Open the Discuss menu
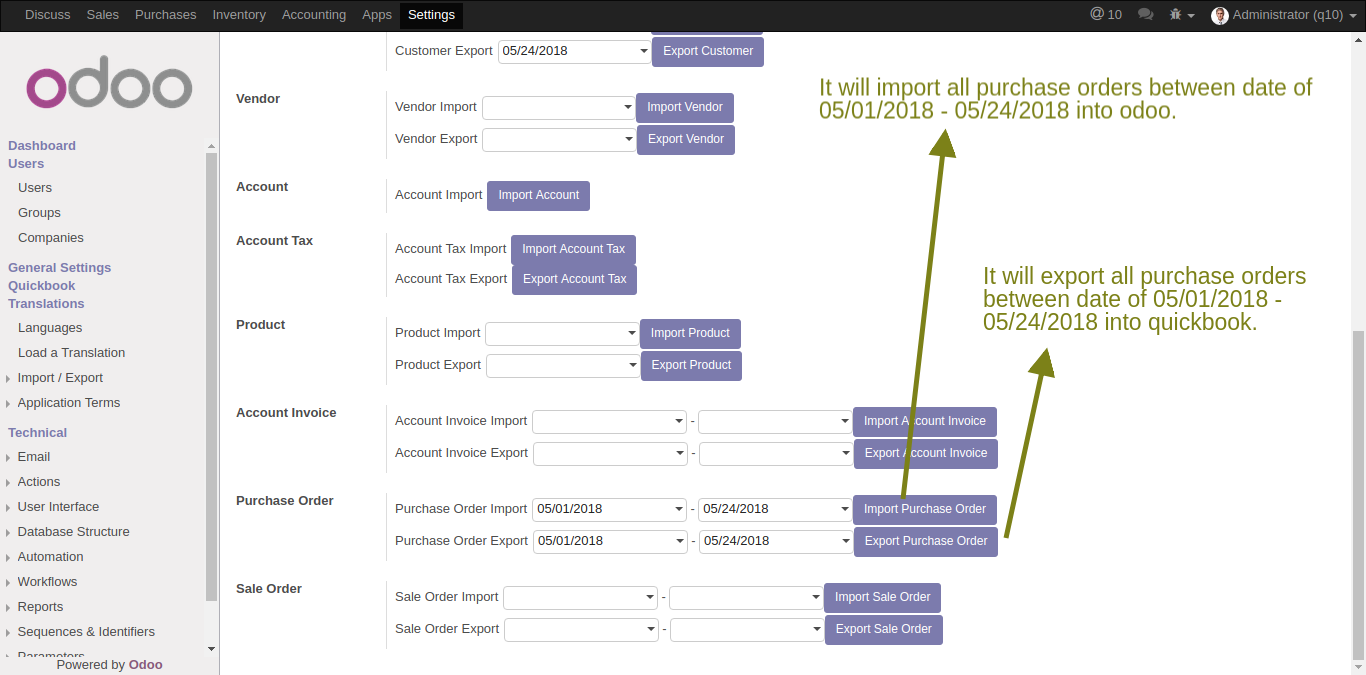 (x=47, y=15)
